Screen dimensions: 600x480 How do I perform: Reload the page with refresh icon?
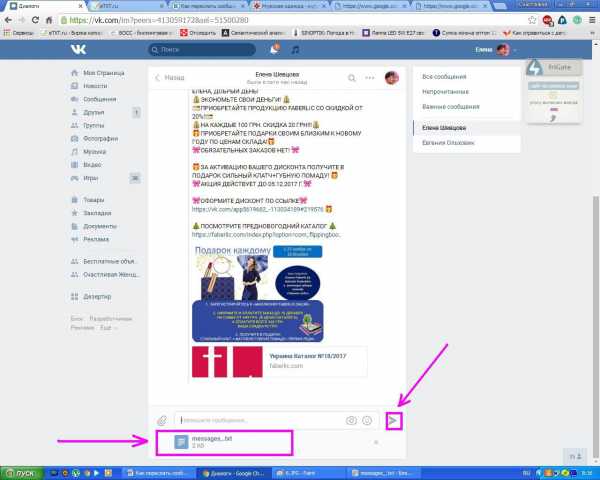click(35, 20)
